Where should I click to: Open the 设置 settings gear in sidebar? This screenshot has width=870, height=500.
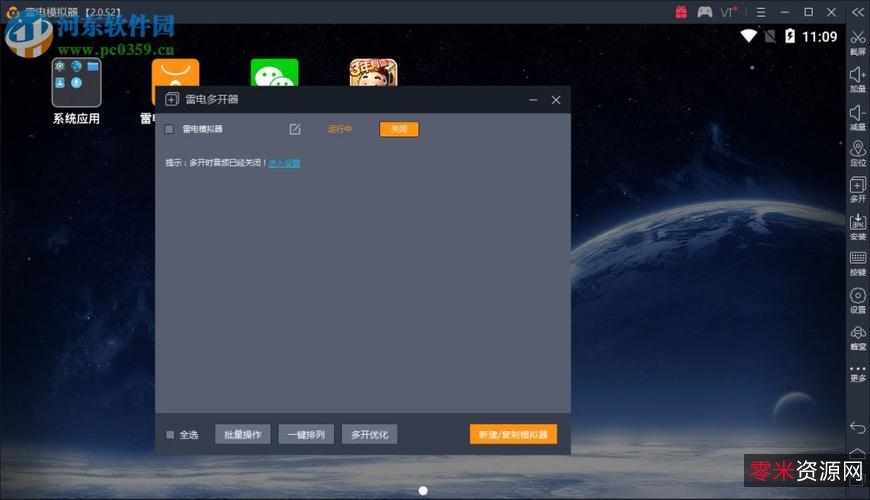coord(857,300)
